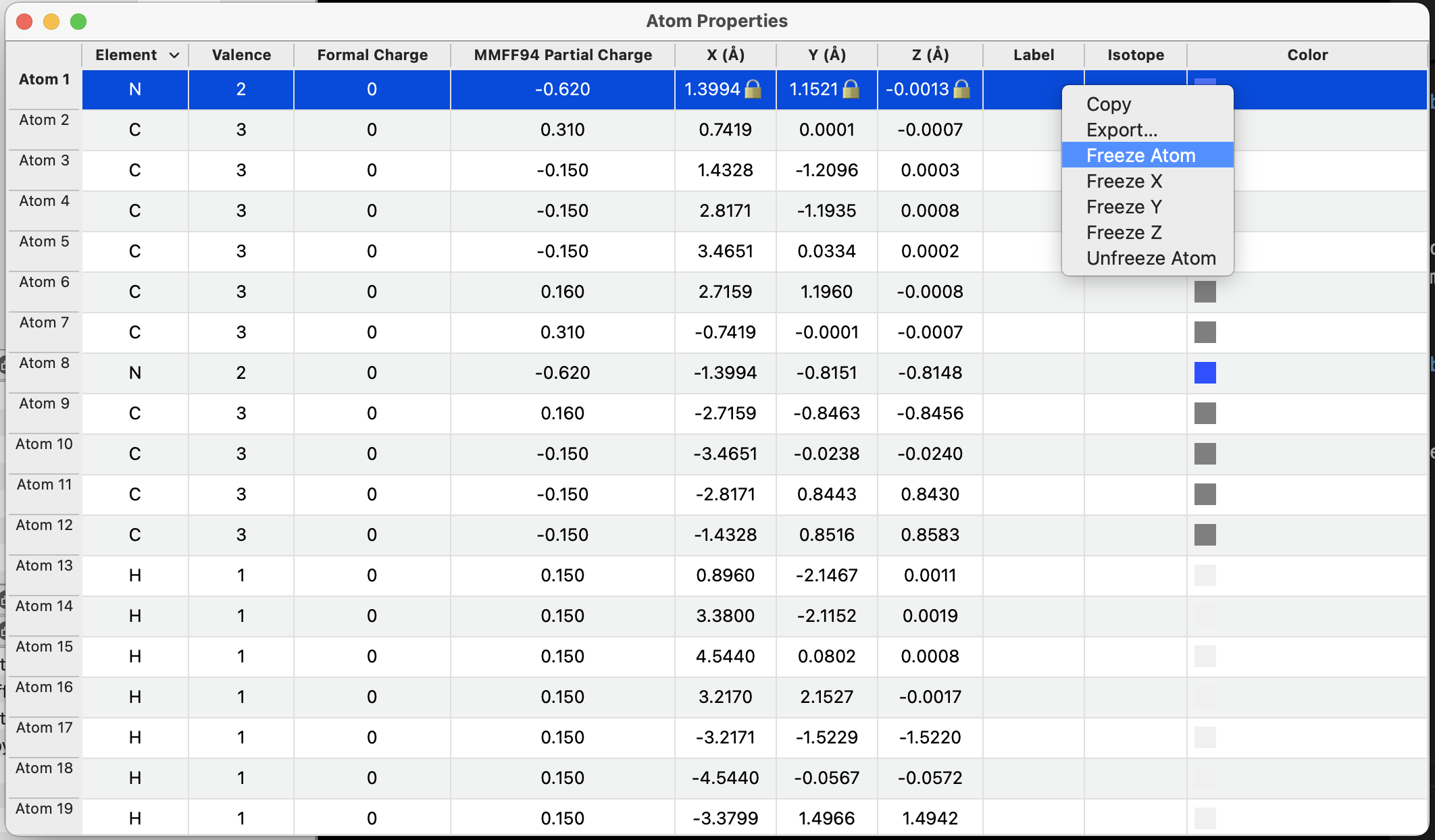Choose Export... from the context menu
1435x840 pixels.
[1122, 130]
